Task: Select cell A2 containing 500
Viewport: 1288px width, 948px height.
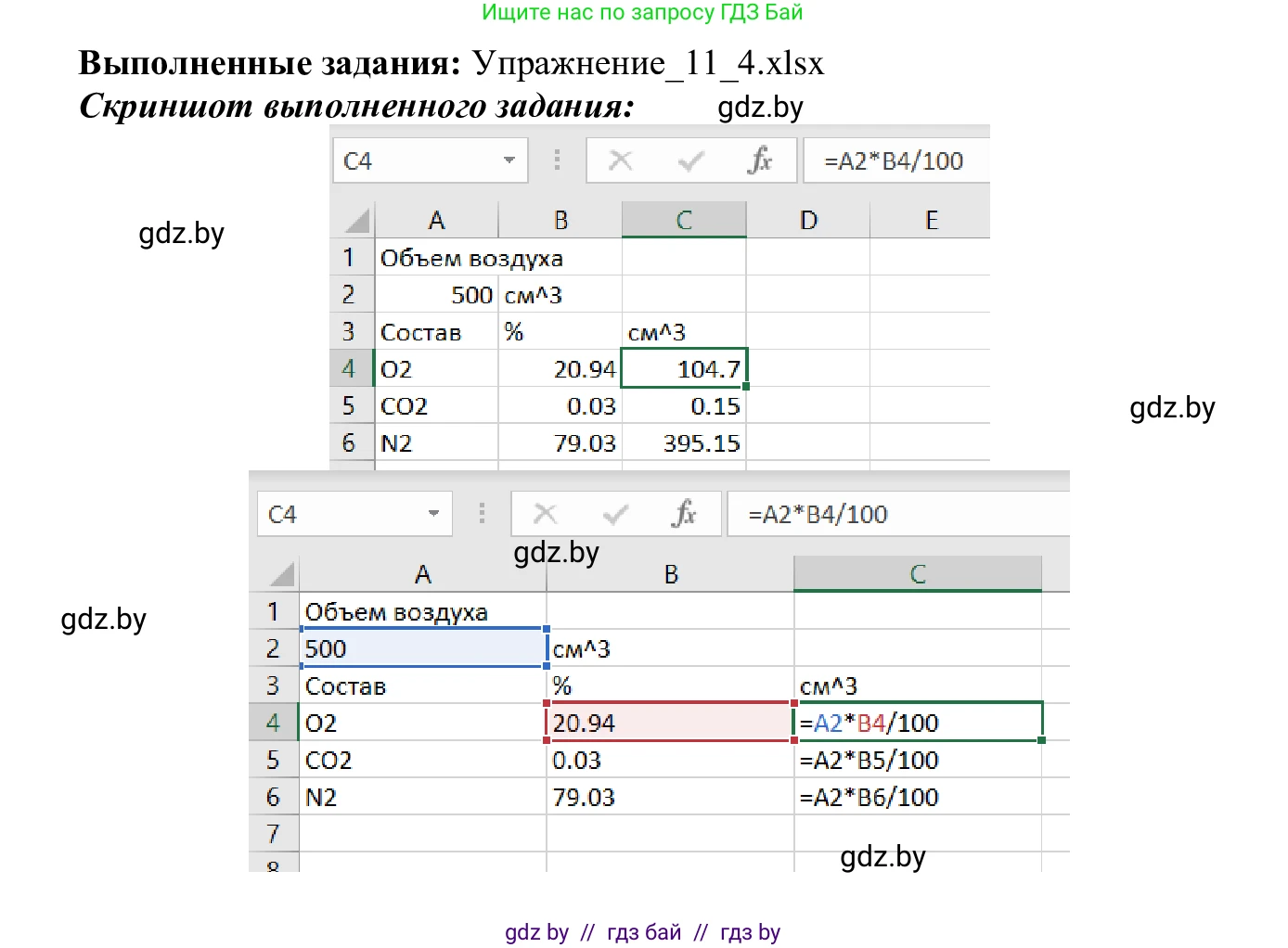Action: pos(422,647)
